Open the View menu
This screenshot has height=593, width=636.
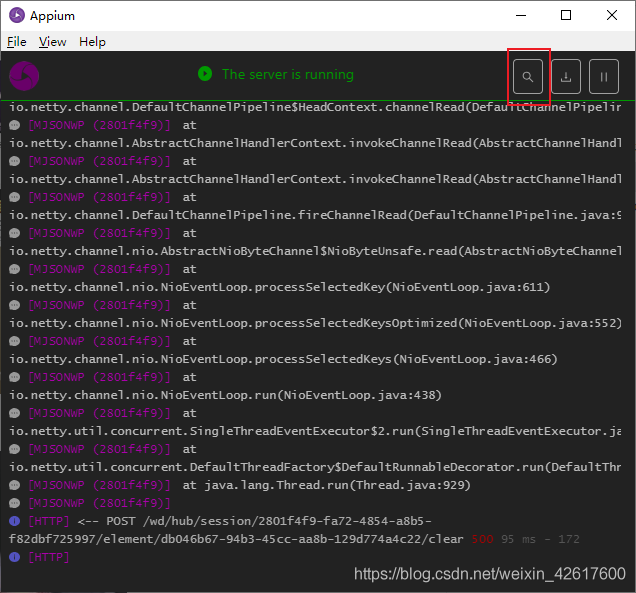53,42
